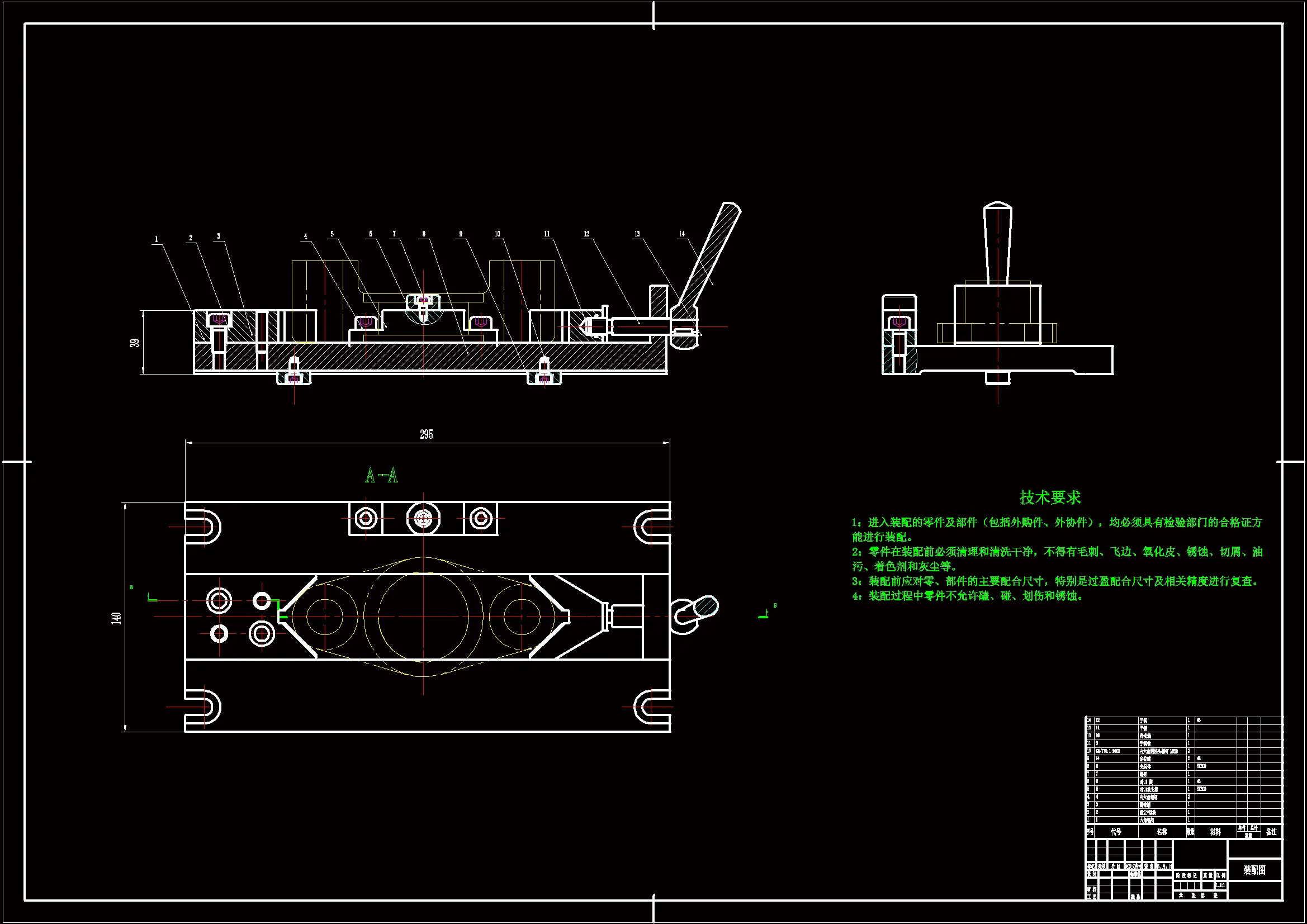
Task: Click the 材料 column header in parts list
Action: pyautogui.click(x=1215, y=832)
